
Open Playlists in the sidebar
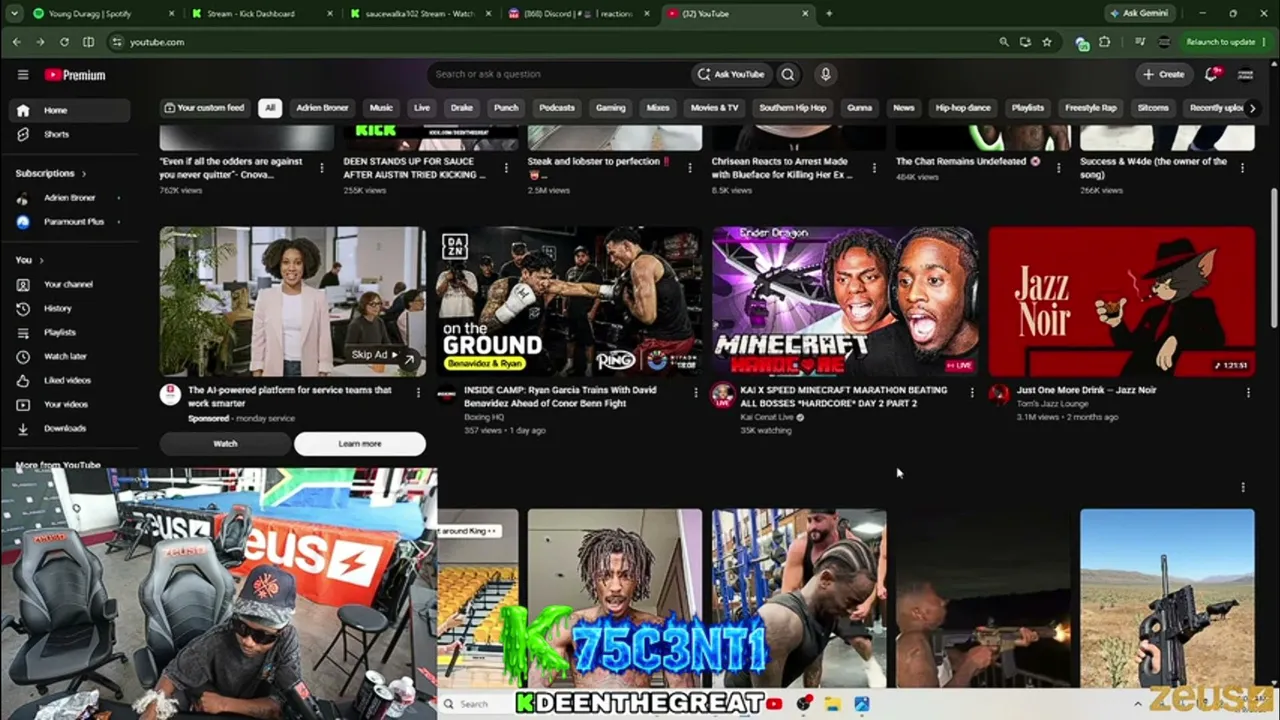tap(60, 332)
